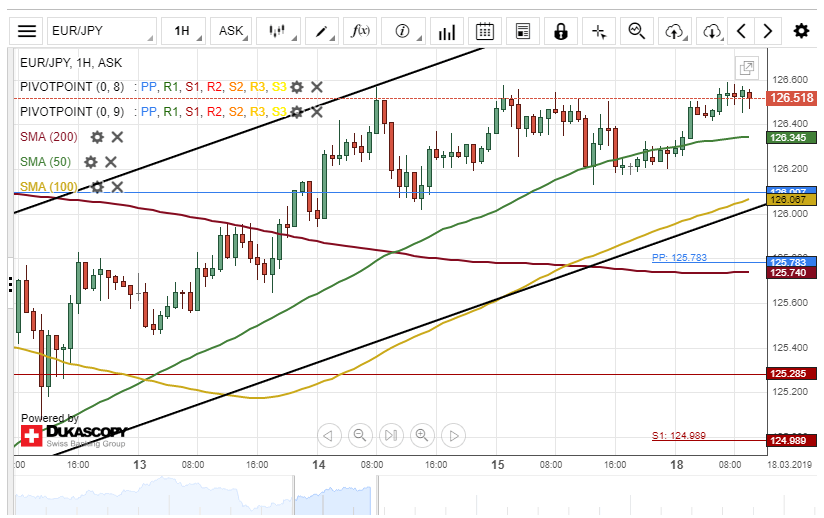824x518 pixels.
Task: Open SMA (50) indicator settings
Action: [91, 161]
